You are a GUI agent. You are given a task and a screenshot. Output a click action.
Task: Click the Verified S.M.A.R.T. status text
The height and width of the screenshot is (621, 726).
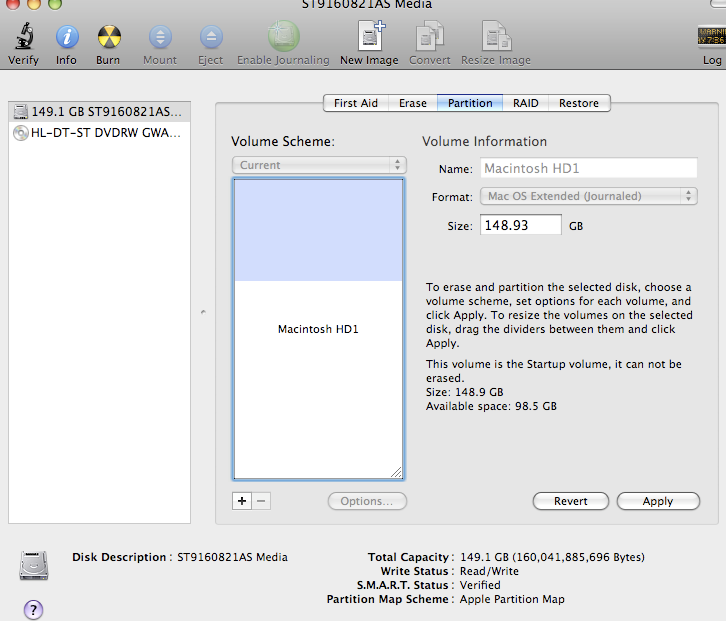480,585
